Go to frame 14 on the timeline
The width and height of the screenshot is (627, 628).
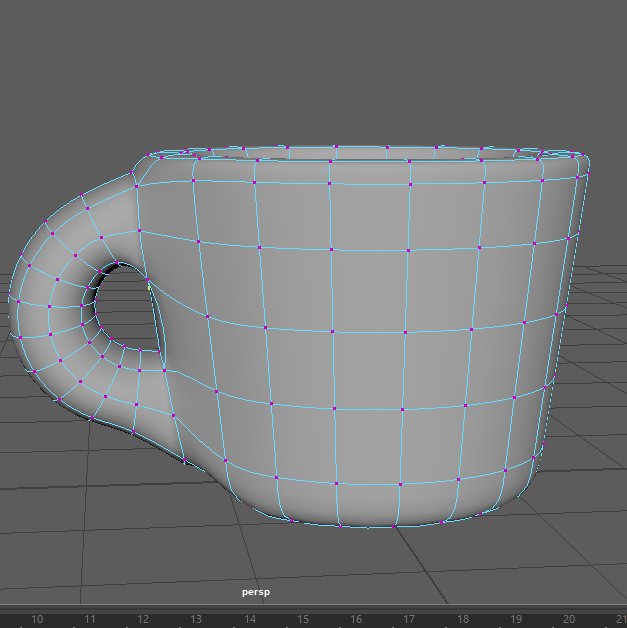coord(249,619)
